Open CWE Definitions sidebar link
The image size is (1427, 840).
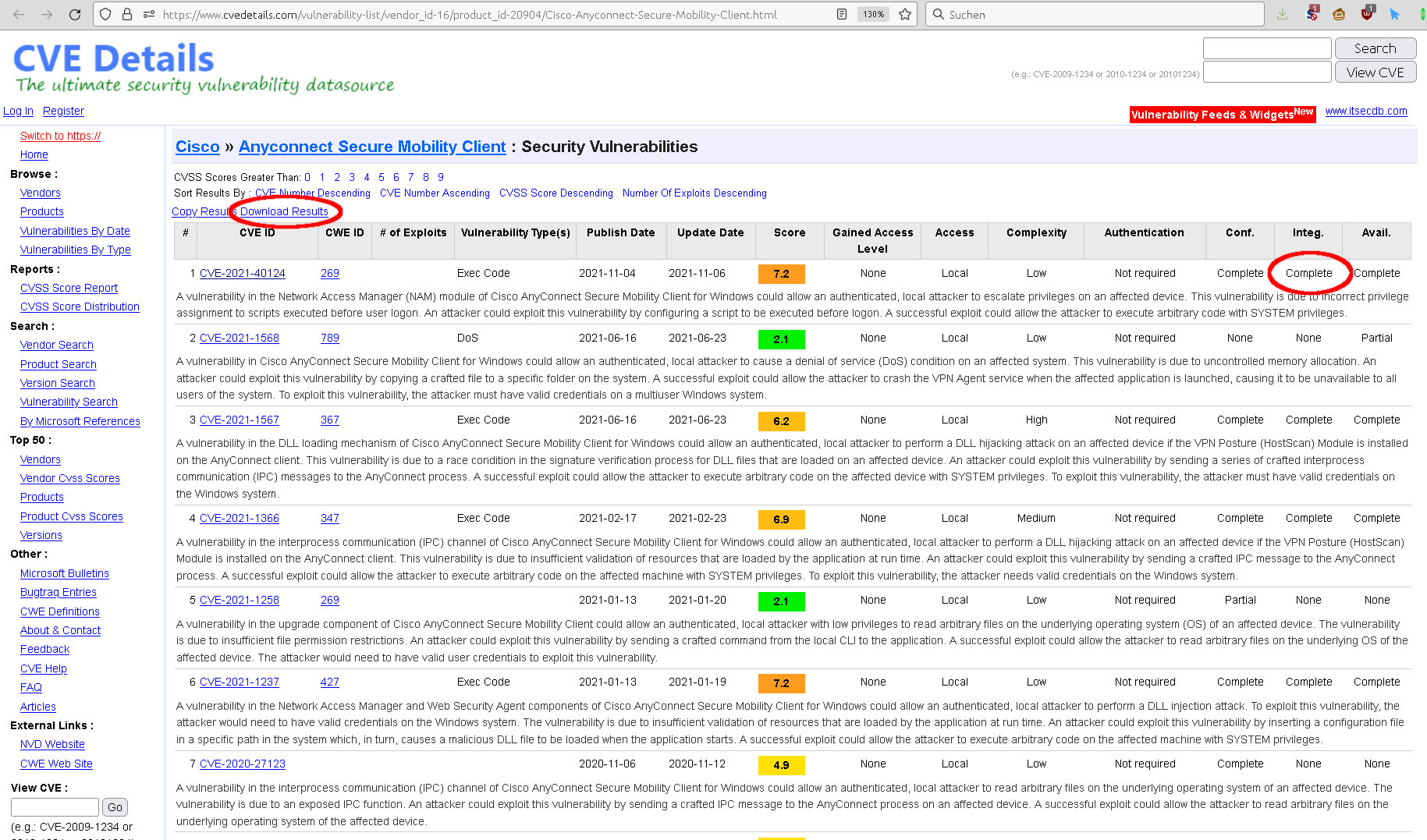(x=59, y=611)
